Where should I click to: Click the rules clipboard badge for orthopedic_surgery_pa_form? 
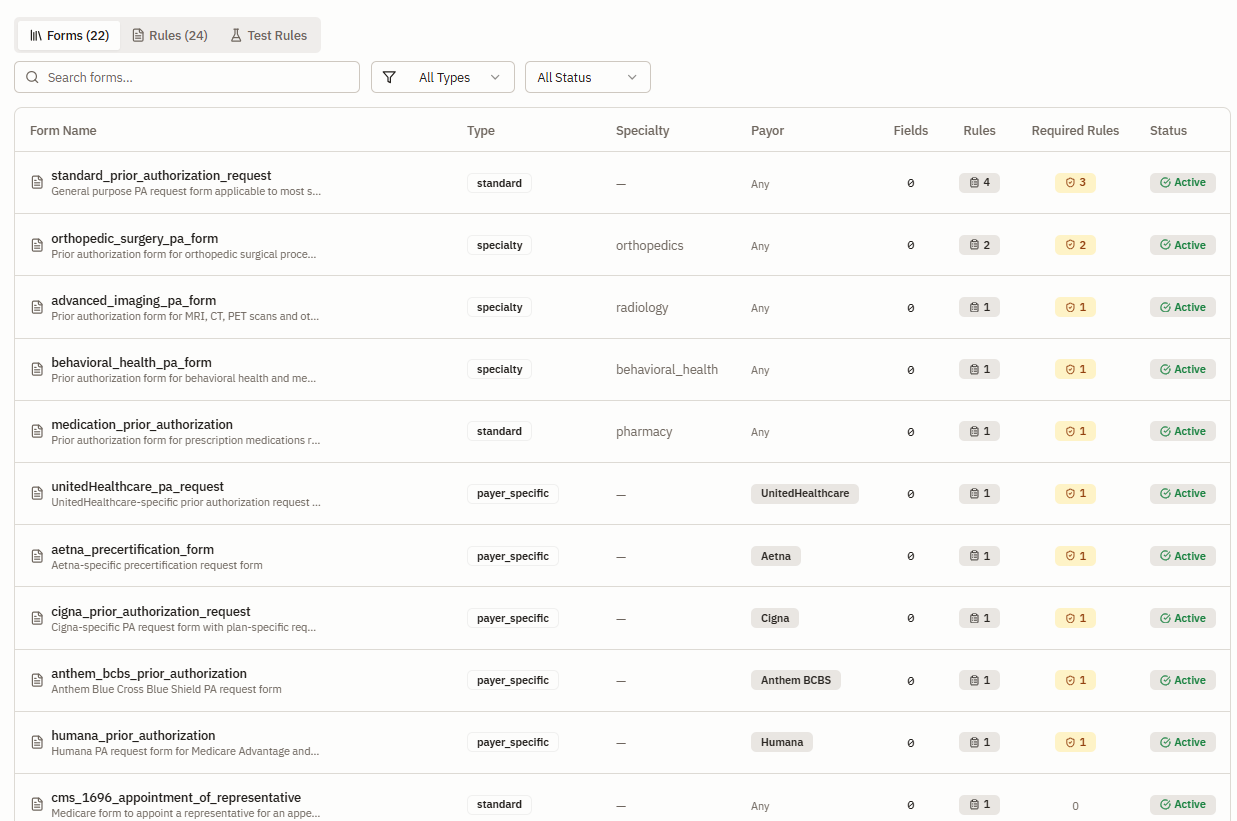click(x=979, y=245)
